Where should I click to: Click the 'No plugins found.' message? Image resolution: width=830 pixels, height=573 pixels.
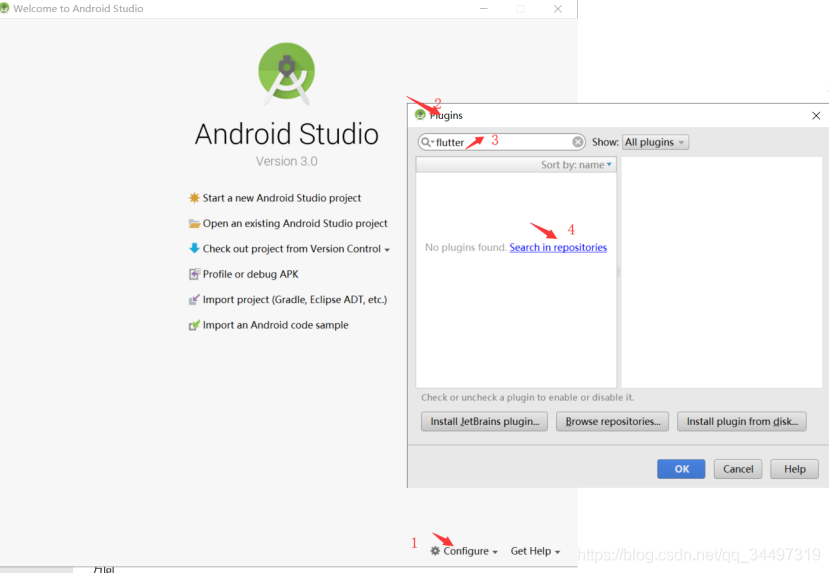466,247
